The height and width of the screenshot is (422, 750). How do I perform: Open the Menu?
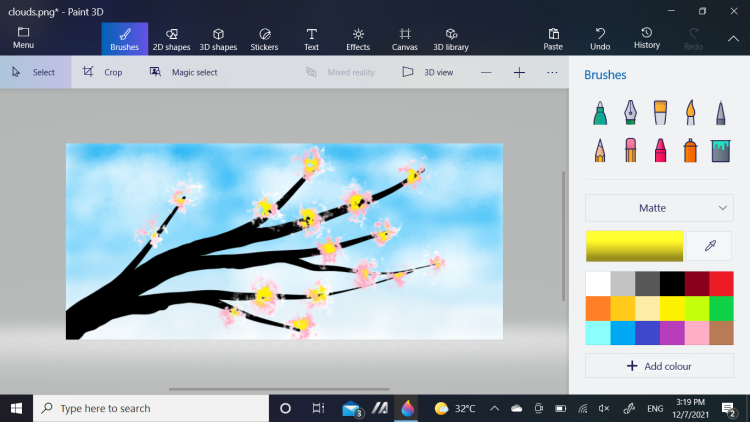23,38
